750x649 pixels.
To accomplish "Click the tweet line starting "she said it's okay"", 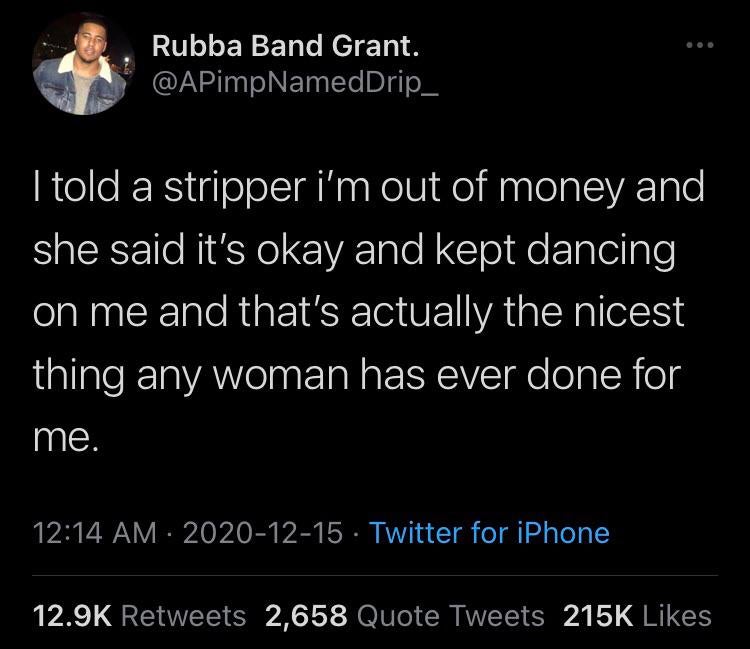I will pos(355,249).
